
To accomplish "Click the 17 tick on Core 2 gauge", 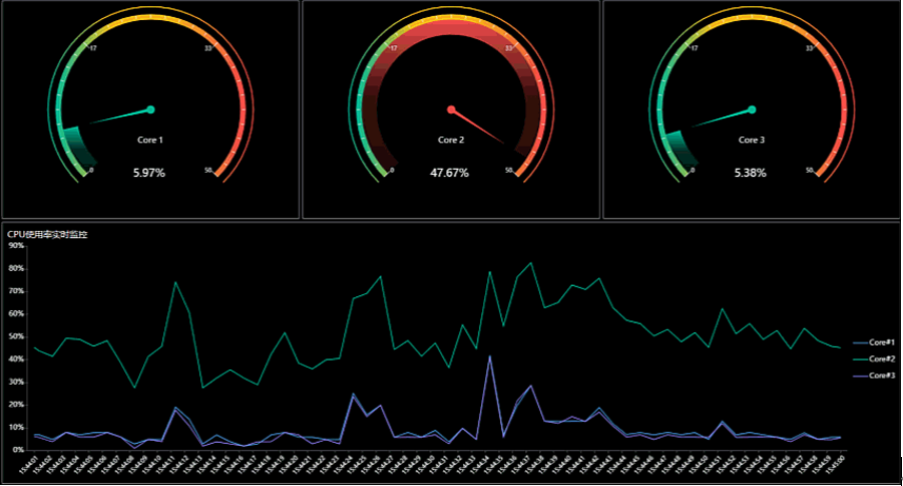I will [394, 48].
